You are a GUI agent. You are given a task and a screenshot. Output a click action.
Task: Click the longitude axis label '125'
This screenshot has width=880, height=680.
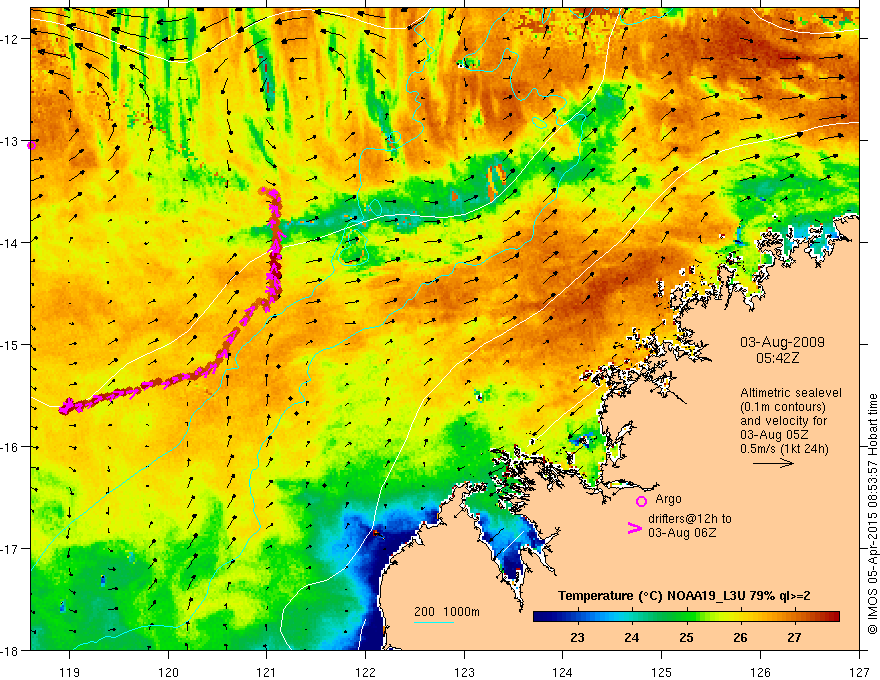[662, 672]
